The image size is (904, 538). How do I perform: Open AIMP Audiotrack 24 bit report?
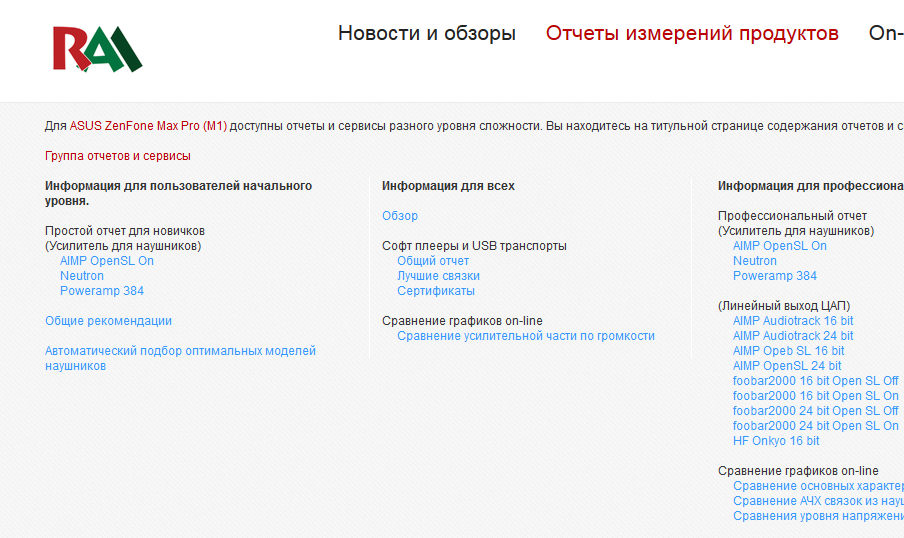793,336
